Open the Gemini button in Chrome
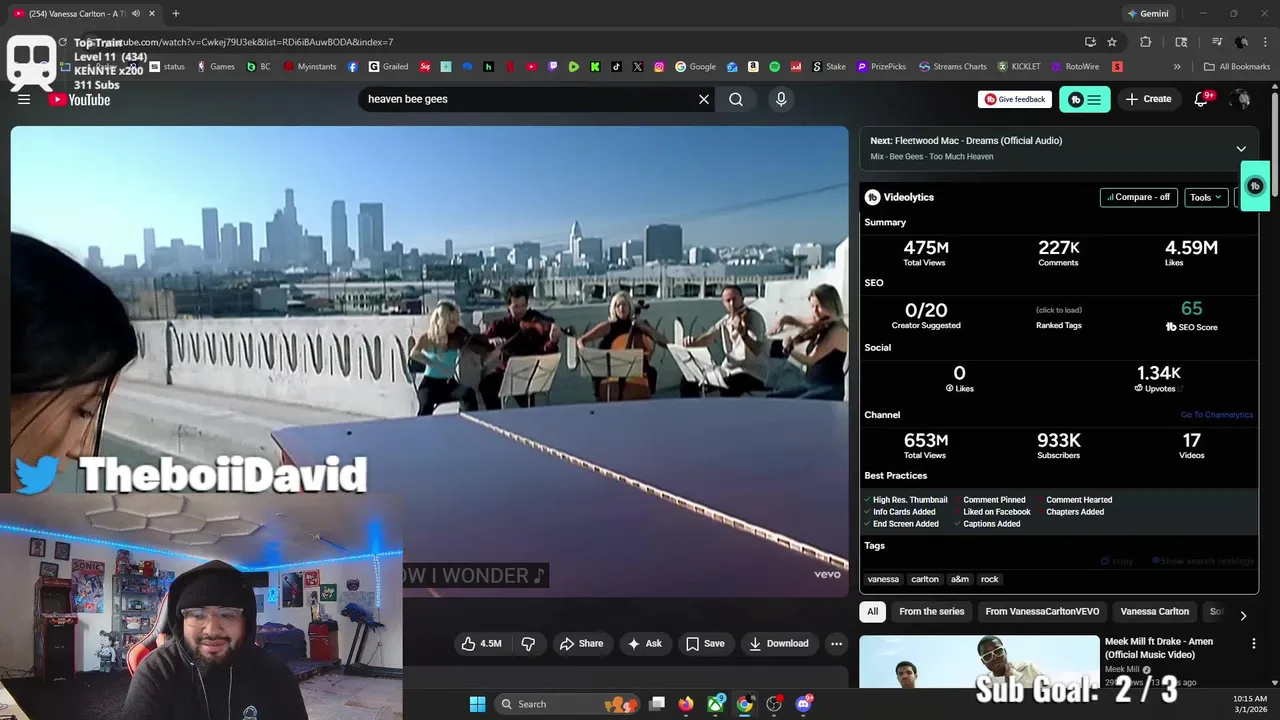The width and height of the screenshot is (1280, 720). 1147,14
